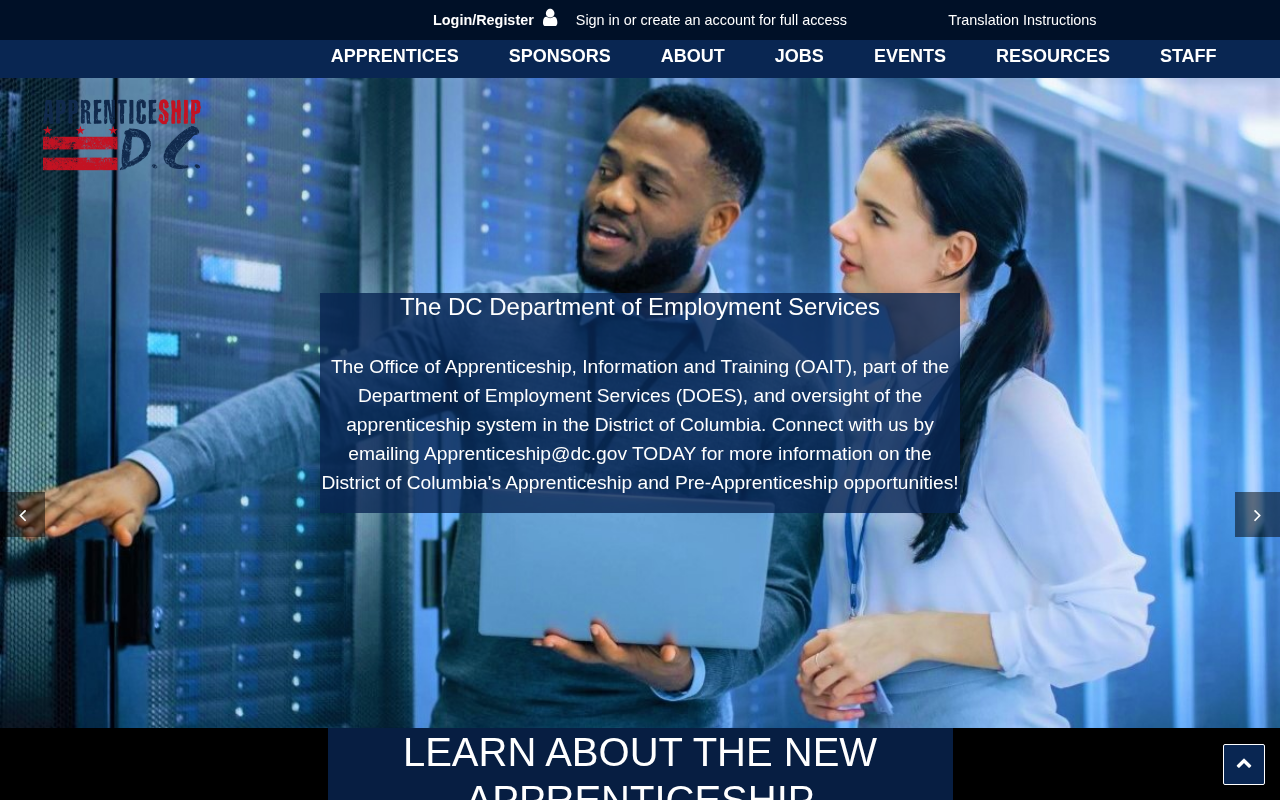This screenshot has width=1280, height=800.
Task: Click 'Sign in or create an account' text
Action: [x=711, y=20]
